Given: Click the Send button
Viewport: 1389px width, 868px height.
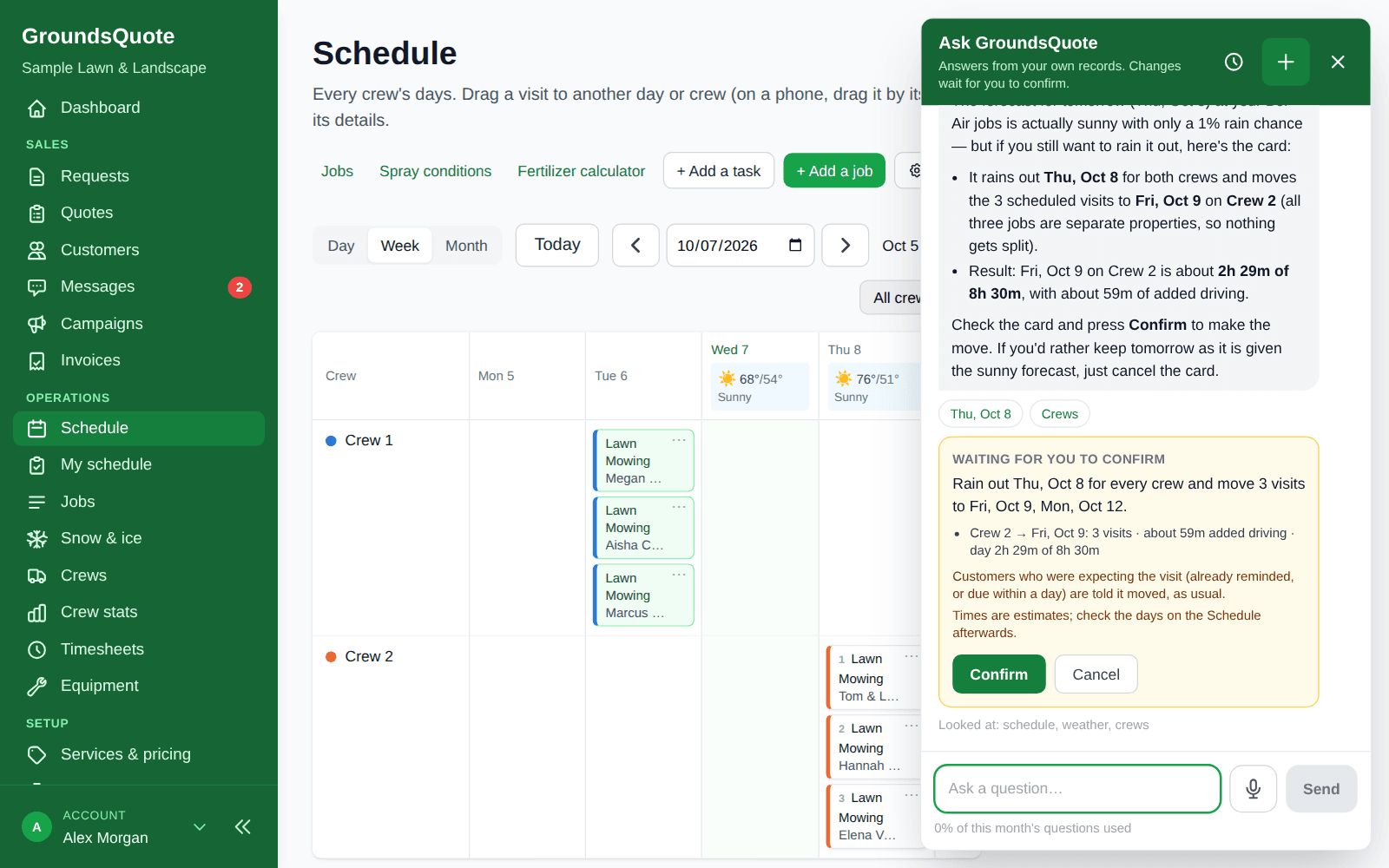Looking at the screenshot, I should pos(1321,789).
